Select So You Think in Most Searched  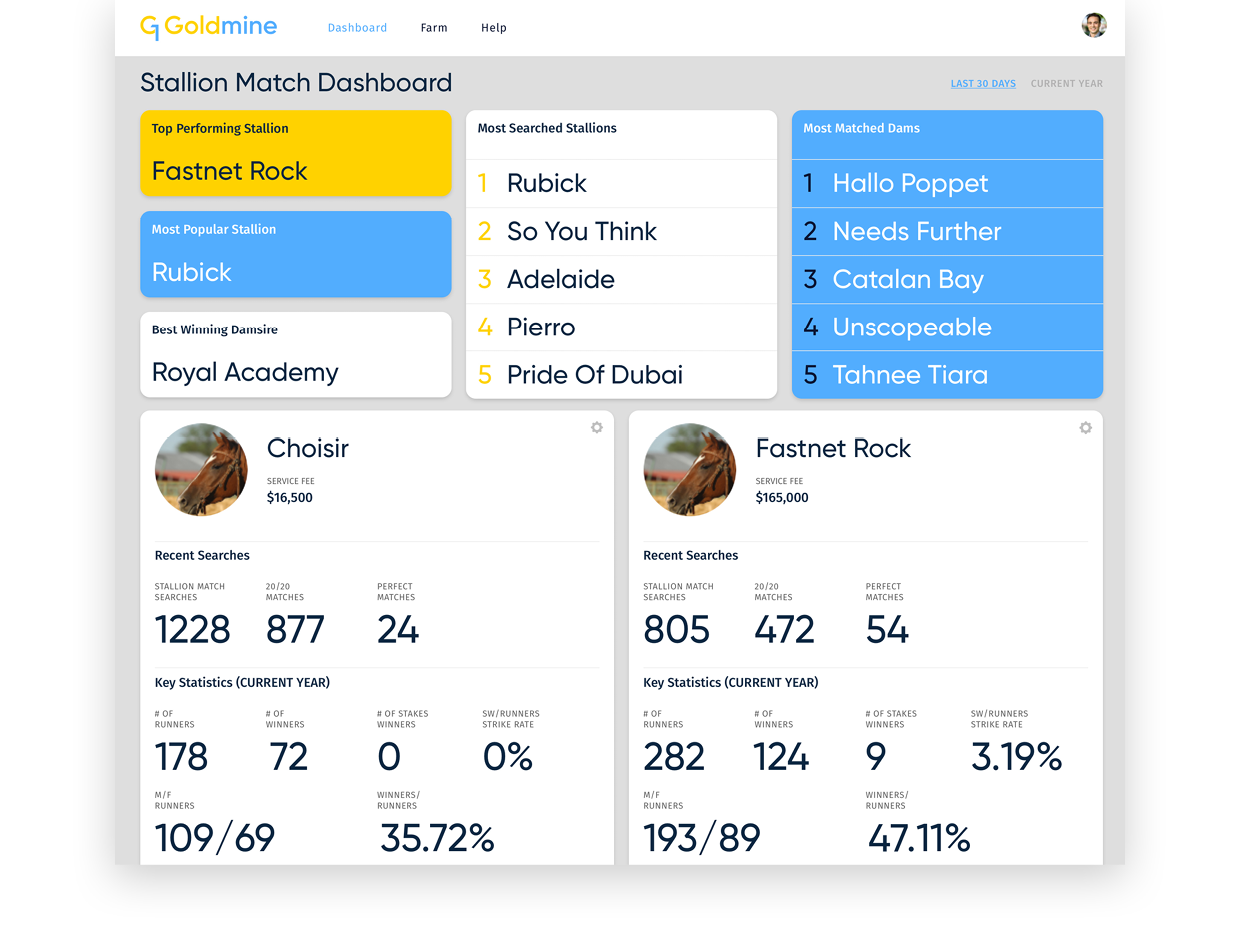click(621, 231)
